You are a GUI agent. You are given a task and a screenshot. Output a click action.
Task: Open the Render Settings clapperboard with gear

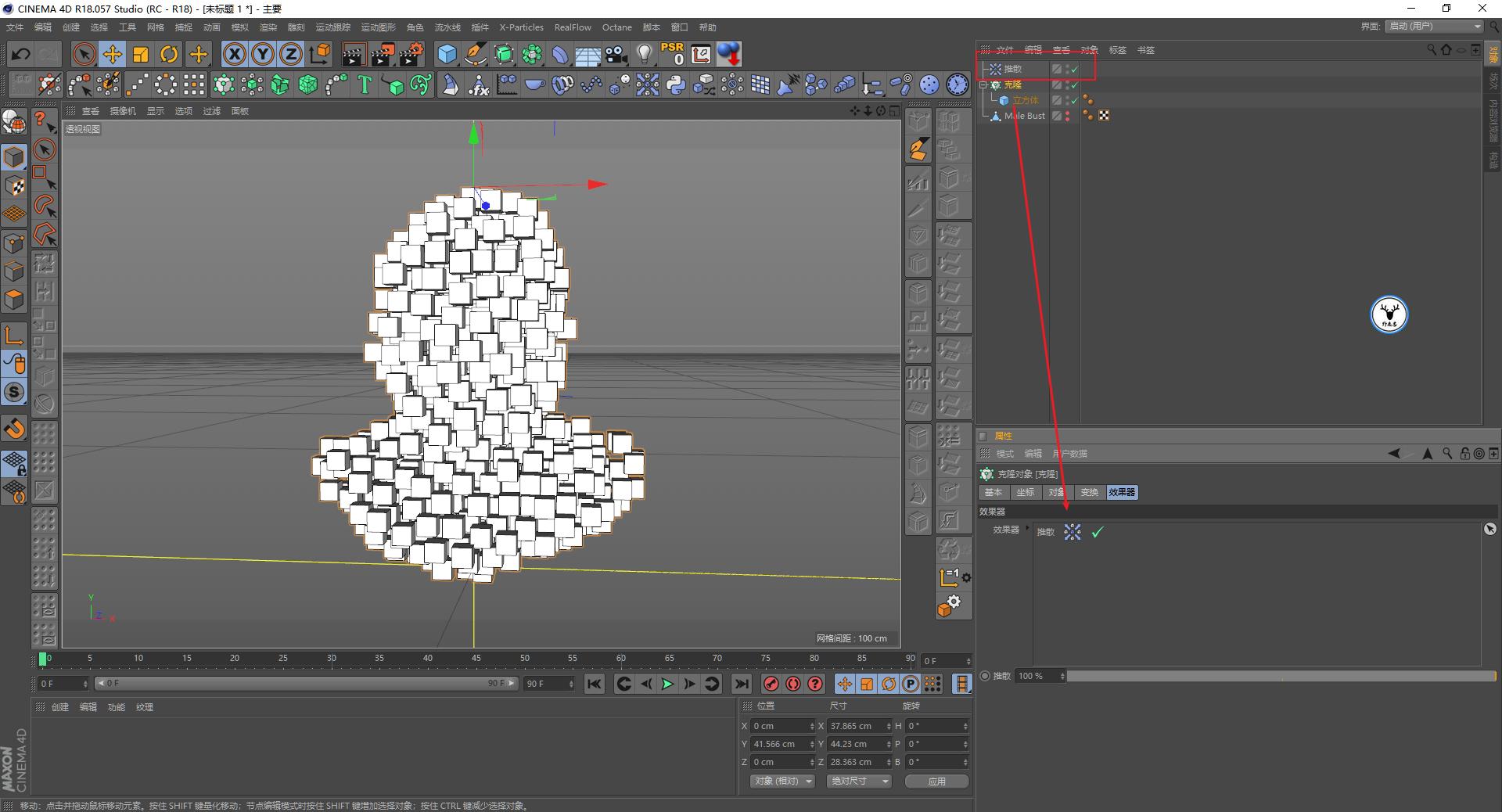(x=411, y=54)
